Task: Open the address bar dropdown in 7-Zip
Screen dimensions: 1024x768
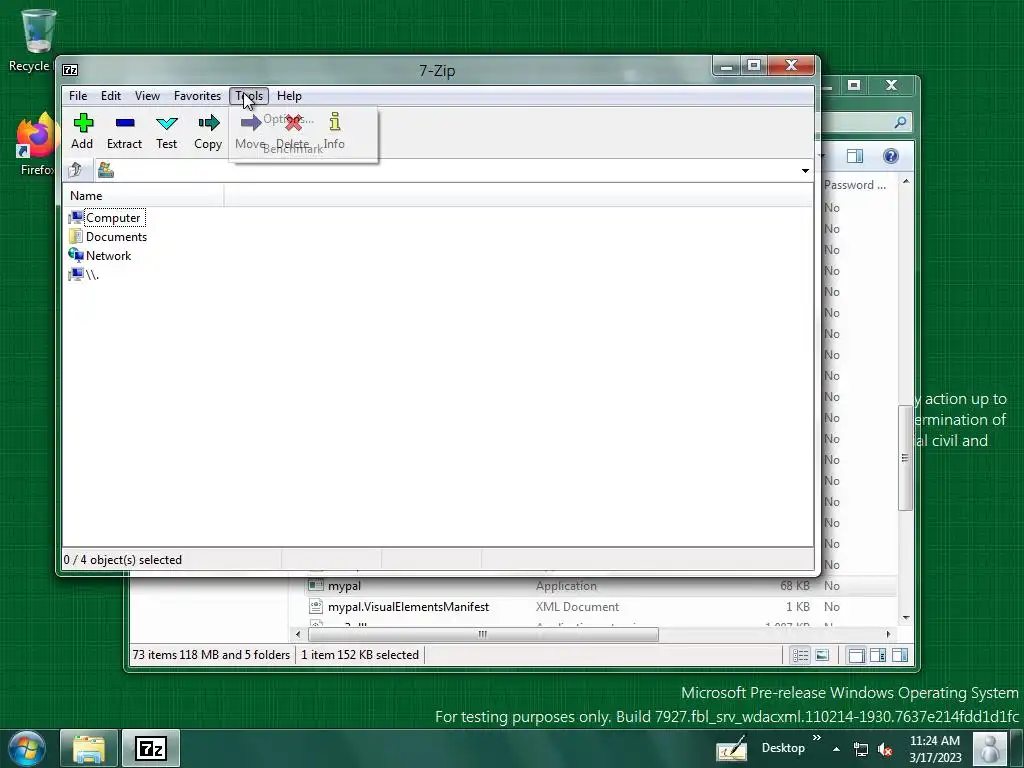Action: tap(805, 170)
